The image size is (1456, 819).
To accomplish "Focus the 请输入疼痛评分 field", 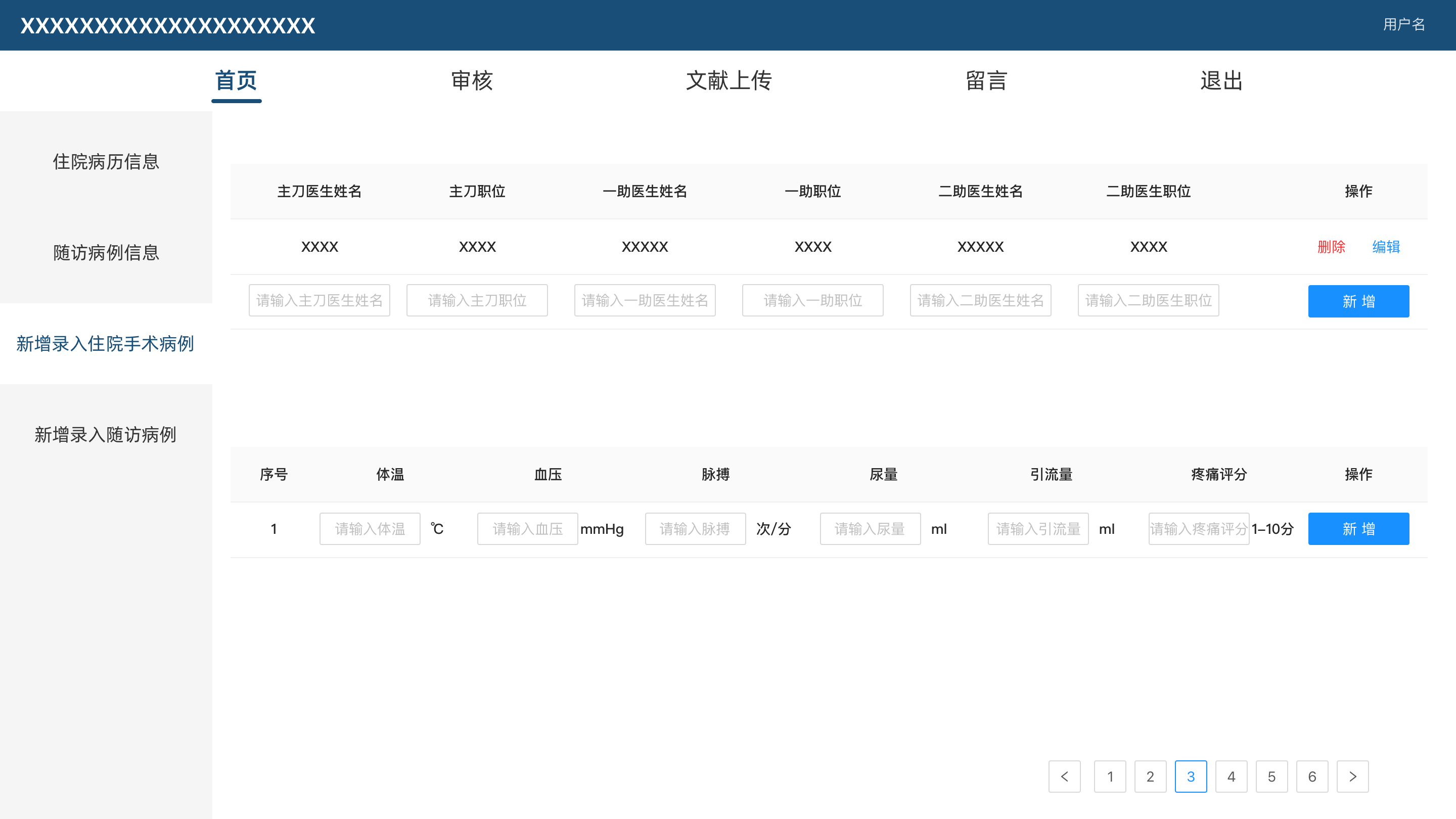I will (1199, 529).
